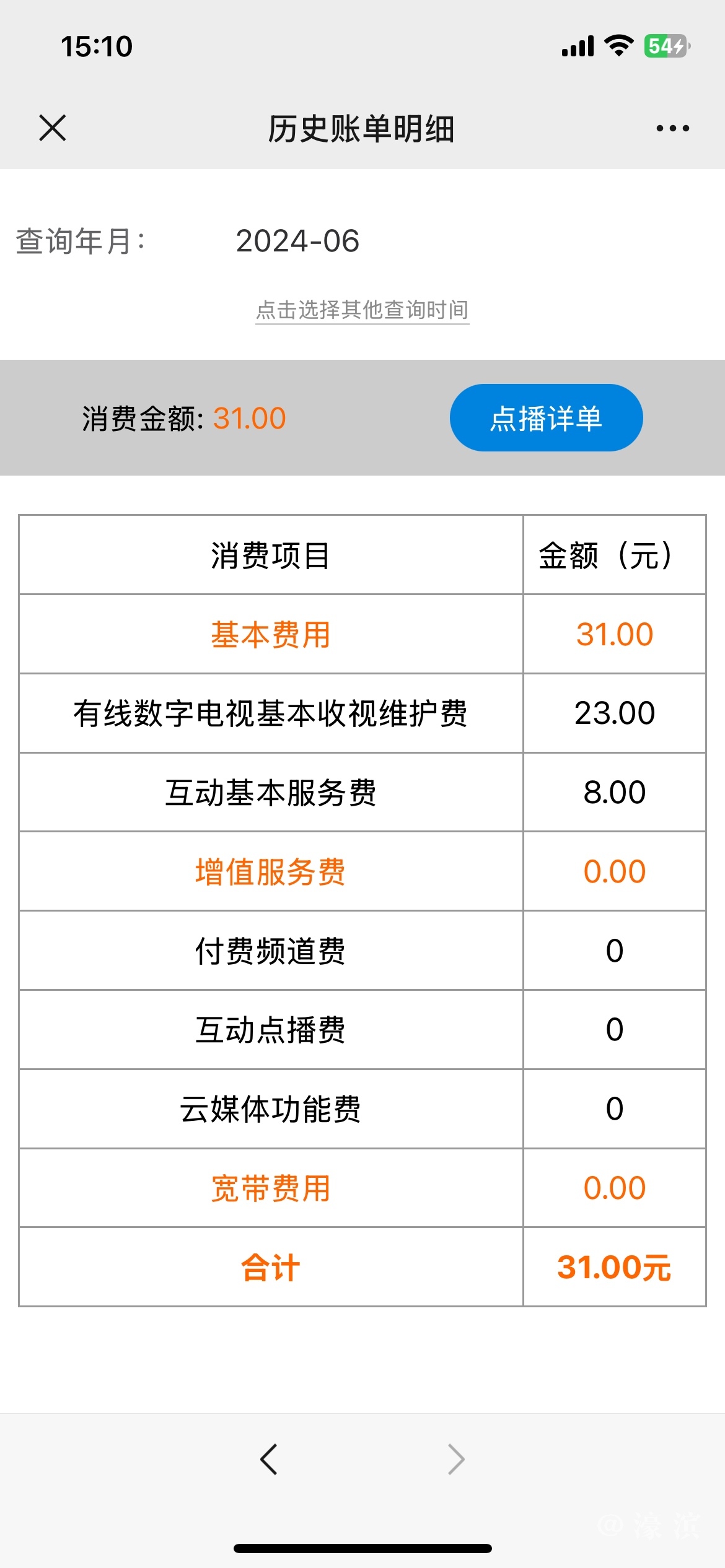This screenshot has width=725, height=1568.
Task: Open the 点播详单 details
Action: [x=546, y=418]
